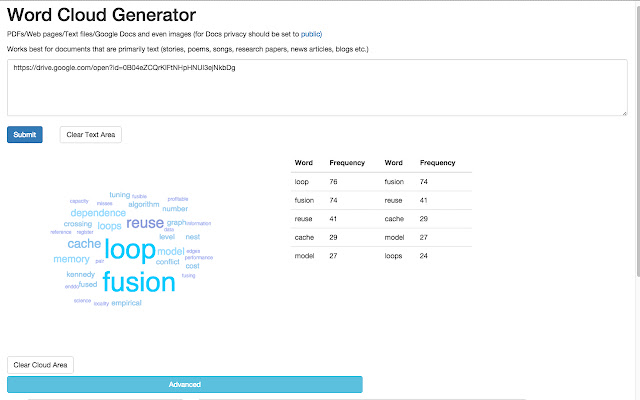Click the word 'reuse' in the word cloud

point(144,223)
